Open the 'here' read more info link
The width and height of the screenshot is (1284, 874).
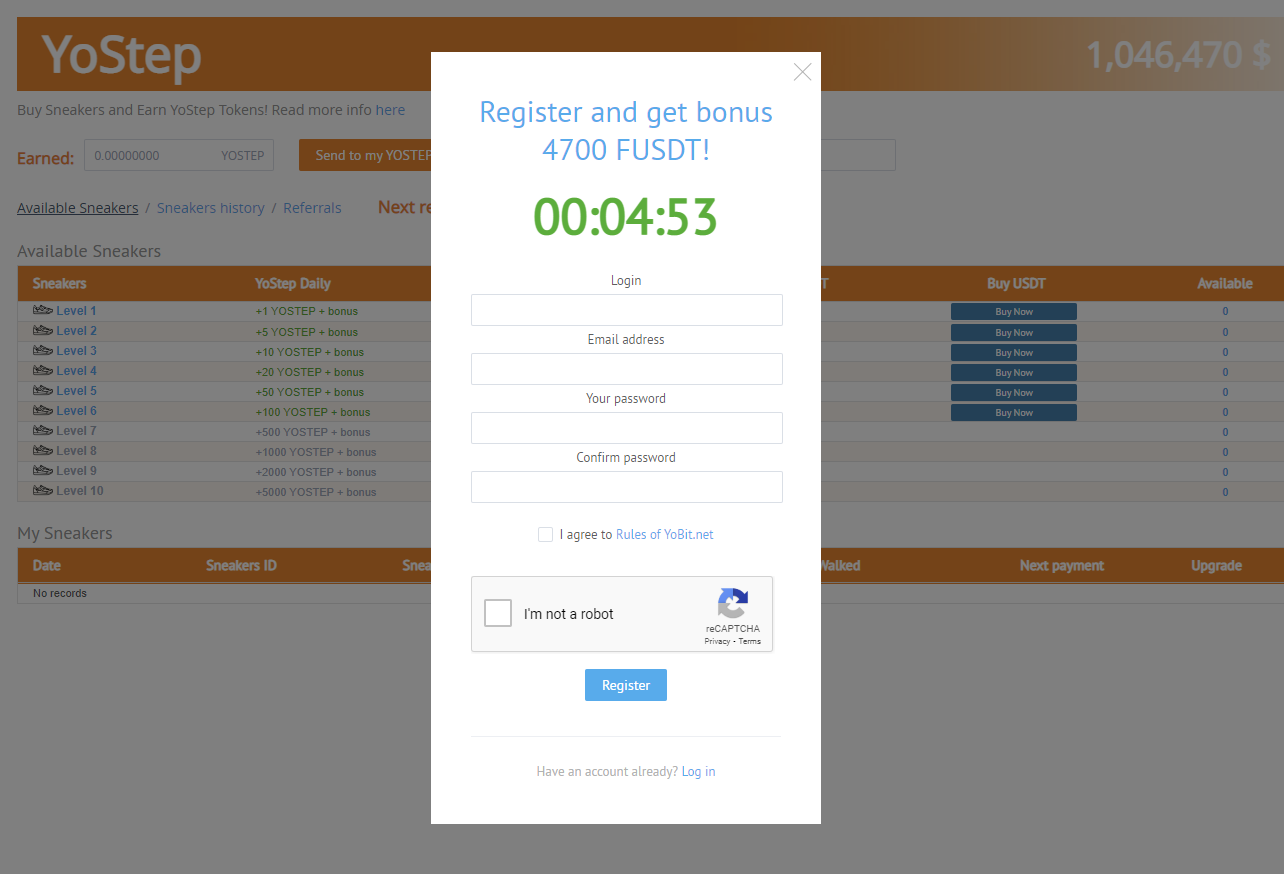coord(391,110)
